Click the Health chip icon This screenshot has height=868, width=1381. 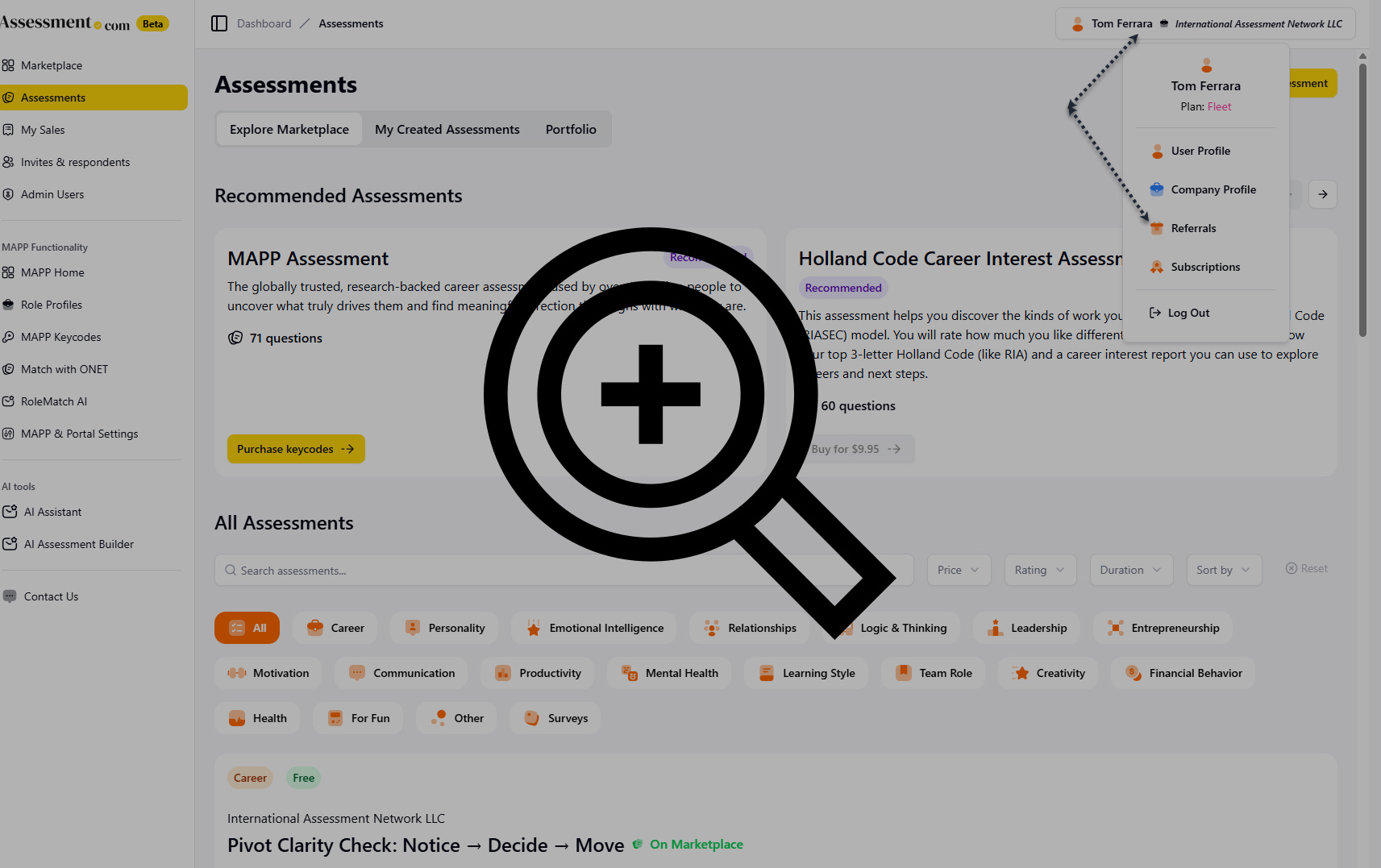[237, 718]
